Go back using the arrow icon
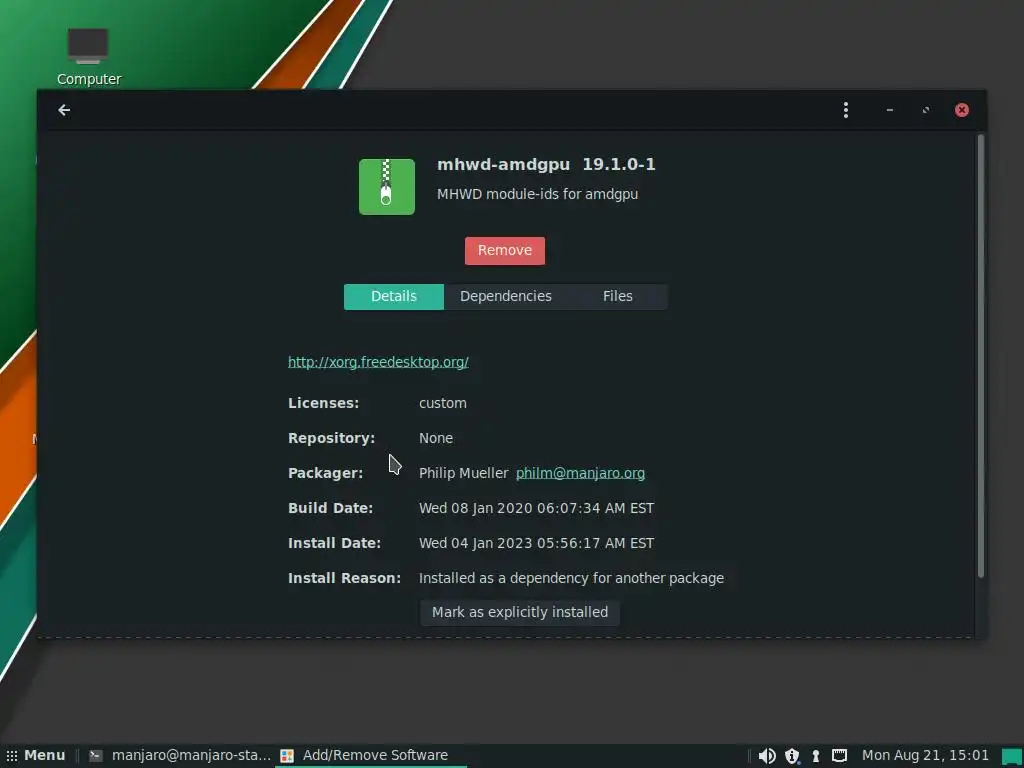Viewport: 1024px width, 768px height. 64,110
